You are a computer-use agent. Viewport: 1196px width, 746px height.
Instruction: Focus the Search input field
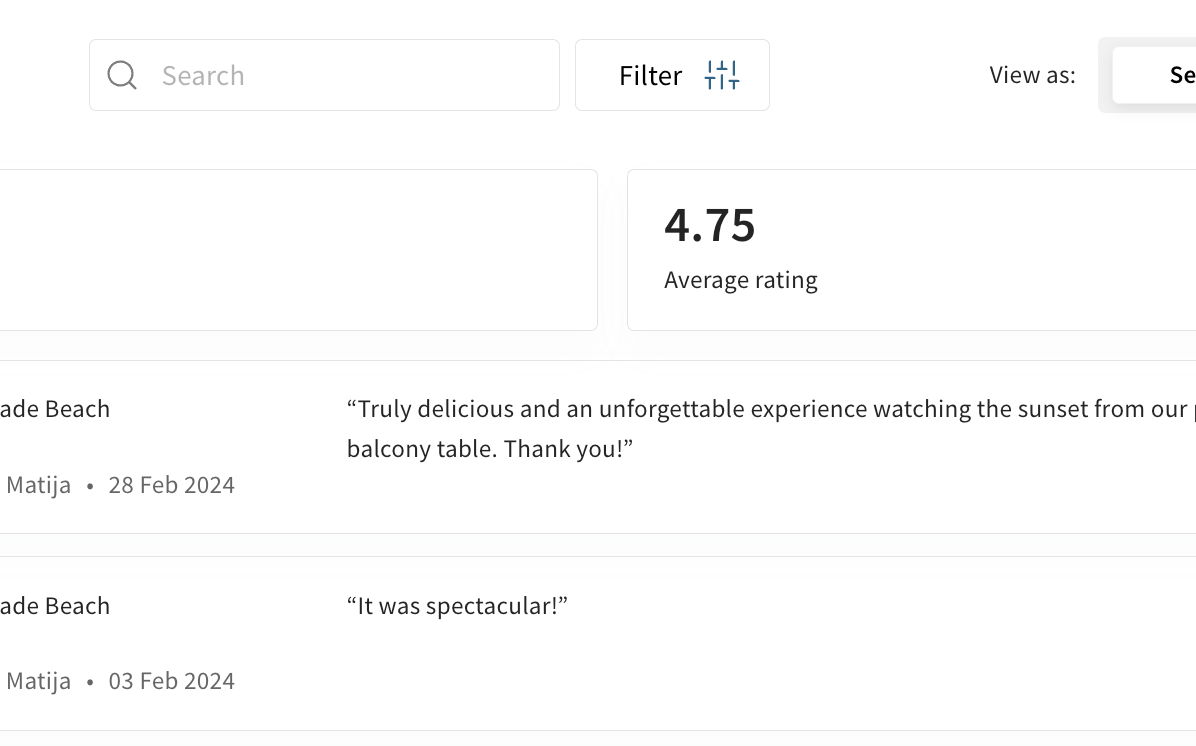(350, 75)
